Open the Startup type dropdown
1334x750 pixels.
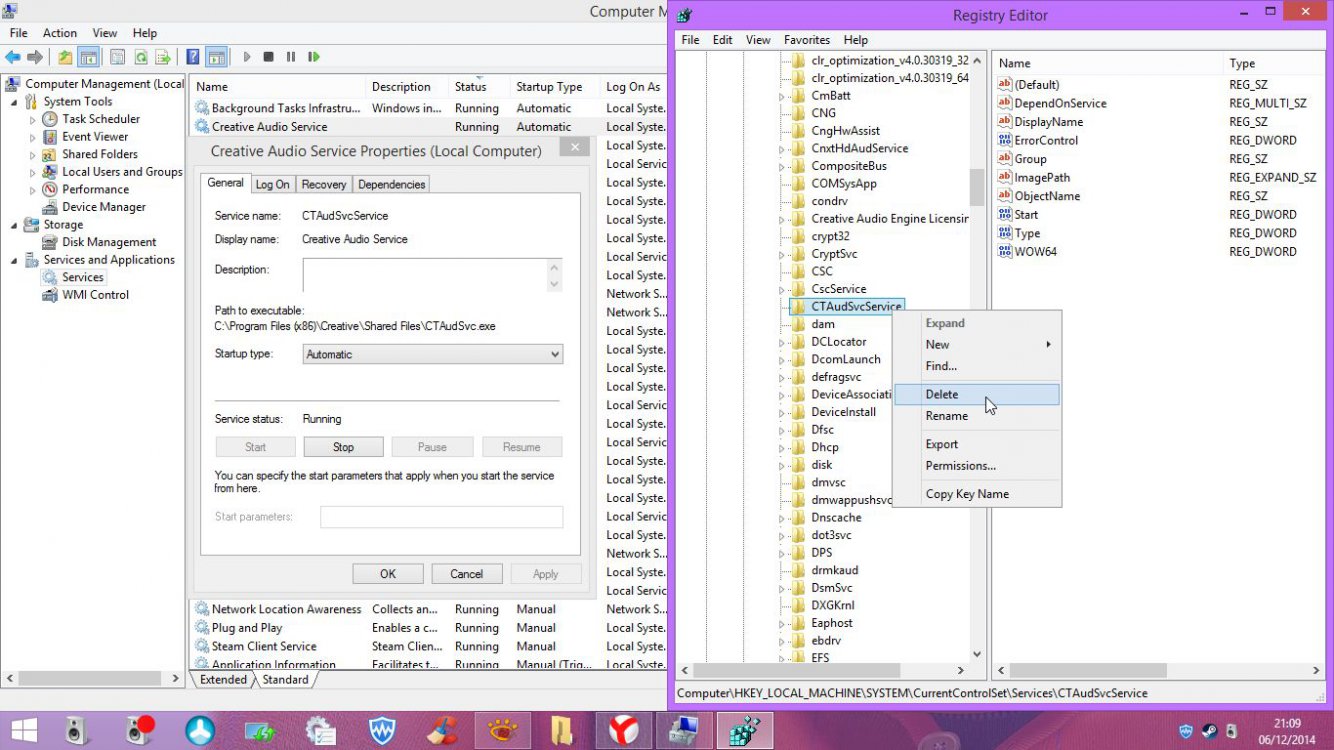click(432, 354)
